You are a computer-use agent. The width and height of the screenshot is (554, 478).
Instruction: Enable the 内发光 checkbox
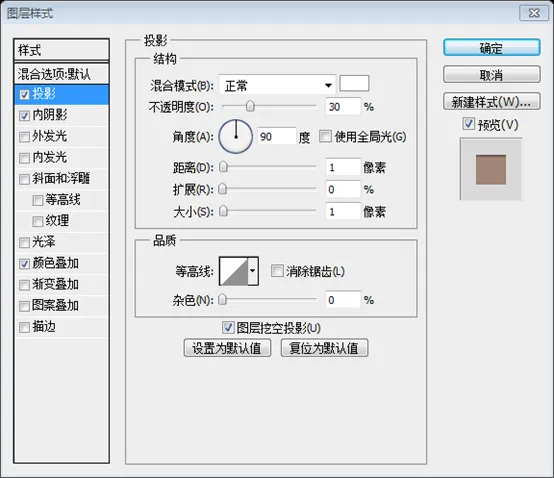[x=24, y=158]
